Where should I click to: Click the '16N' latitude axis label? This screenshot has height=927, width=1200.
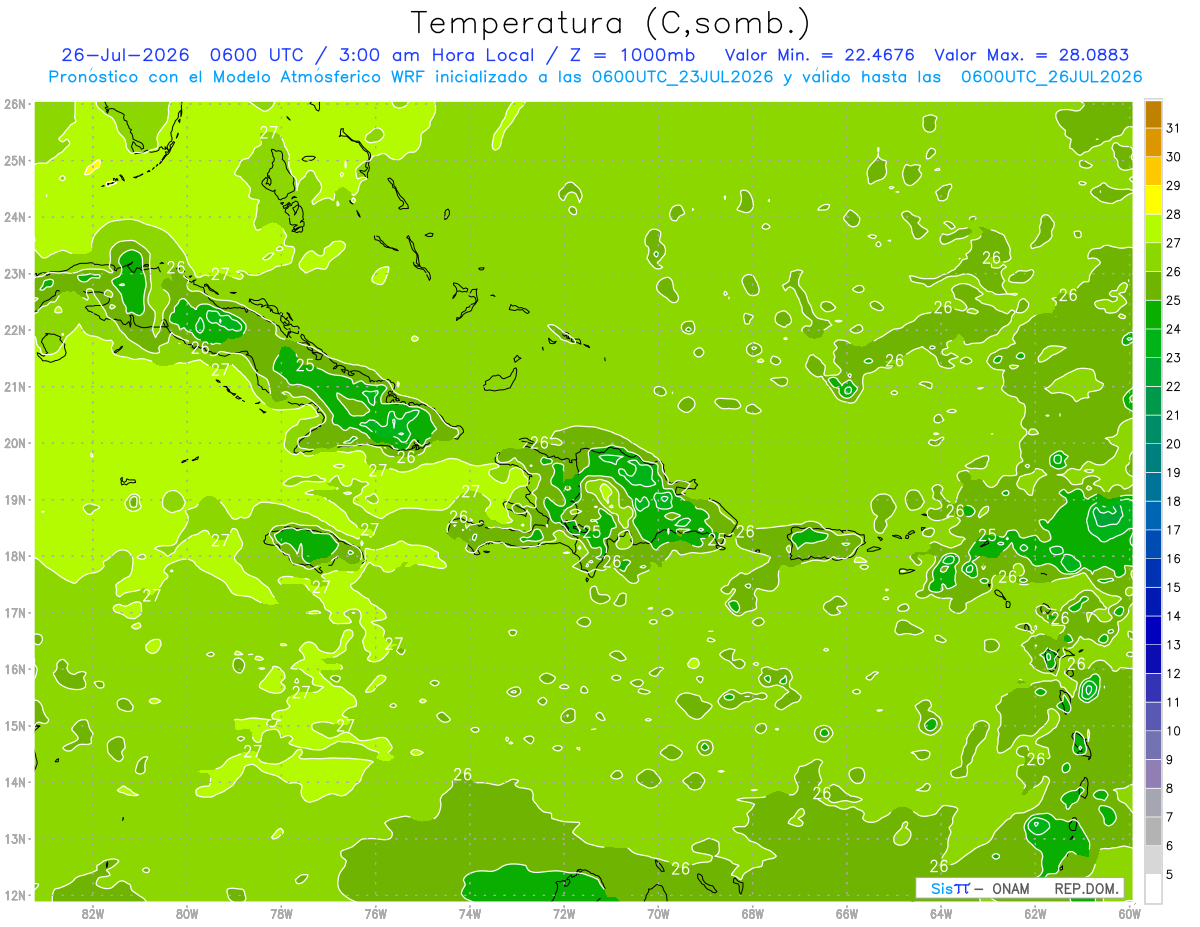[x=15, y=669]
